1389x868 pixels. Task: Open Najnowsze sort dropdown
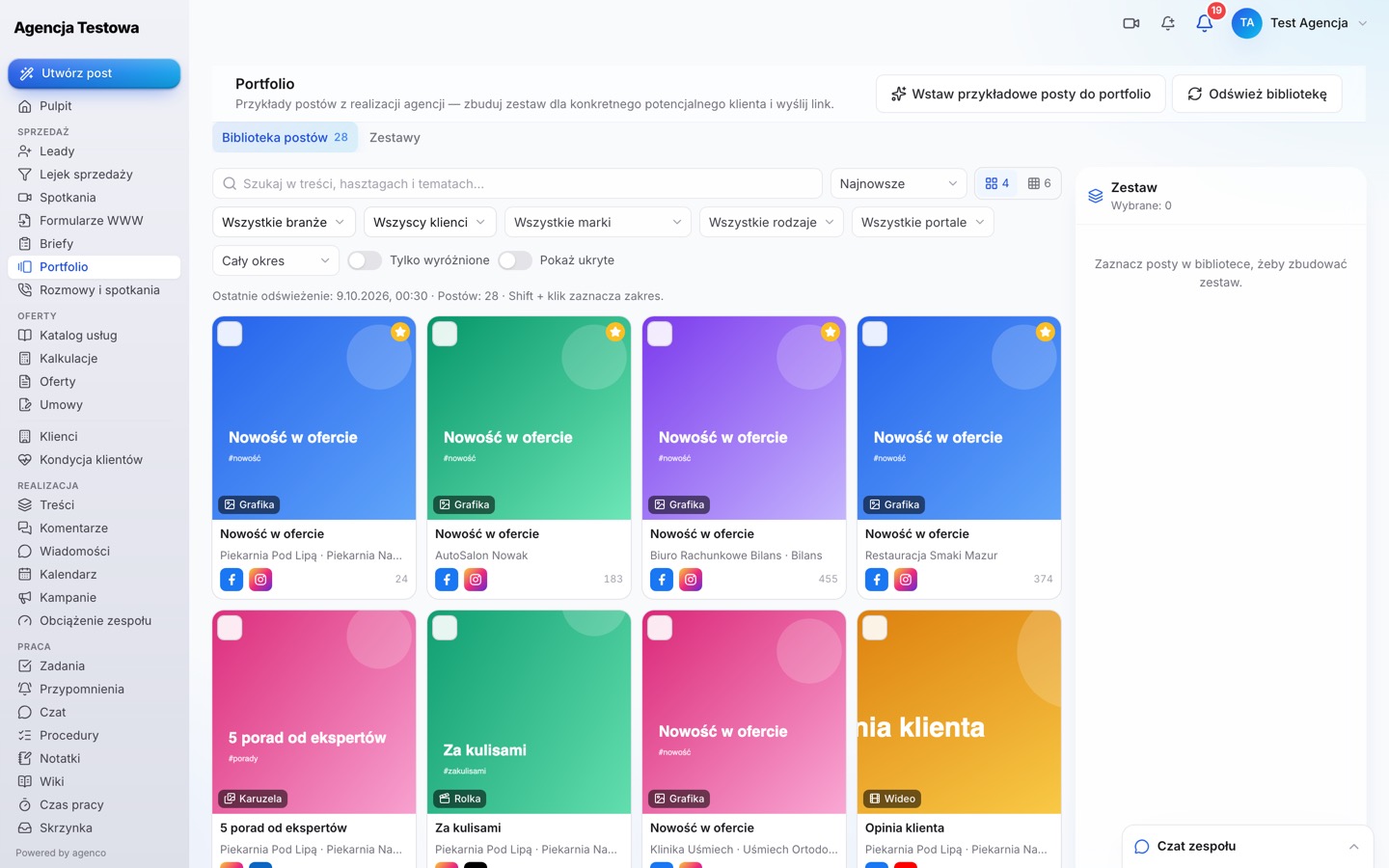[898, 183]
